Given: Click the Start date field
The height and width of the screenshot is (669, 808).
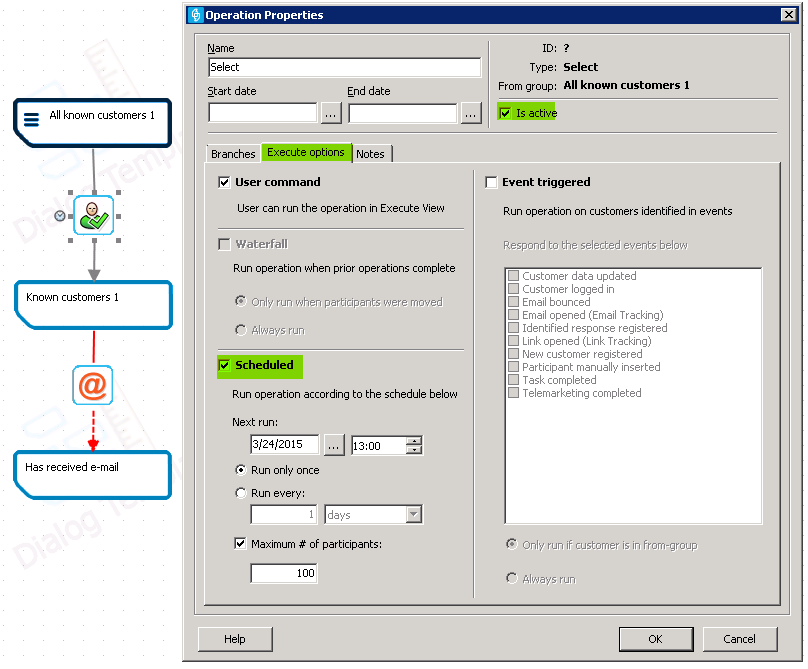Looking at the screenshot, I should pyautogui.click(x=262, y=113).
